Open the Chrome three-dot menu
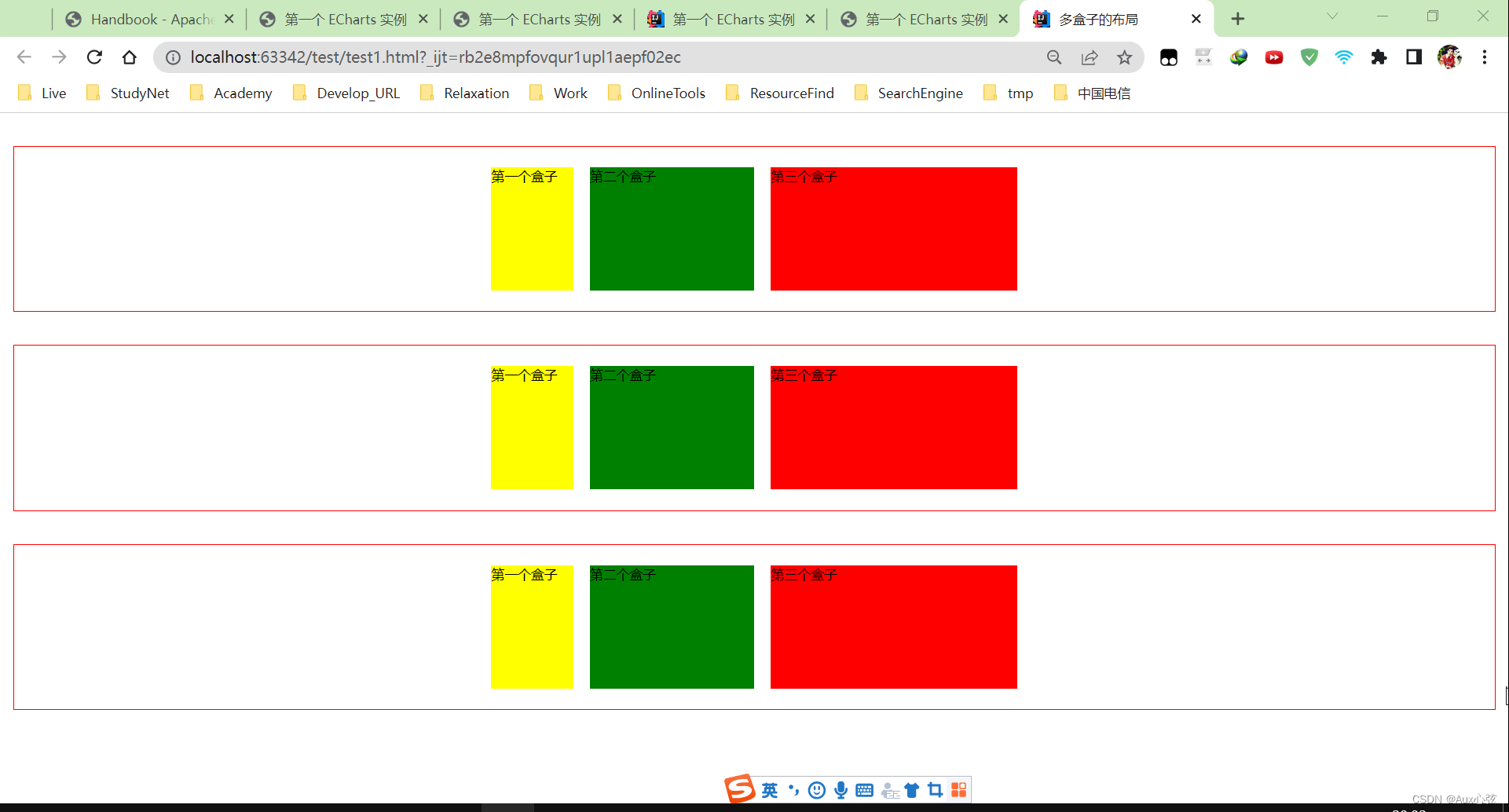Image resolution: width=1509 pixels, height=812 pixels. [1484, 57]
